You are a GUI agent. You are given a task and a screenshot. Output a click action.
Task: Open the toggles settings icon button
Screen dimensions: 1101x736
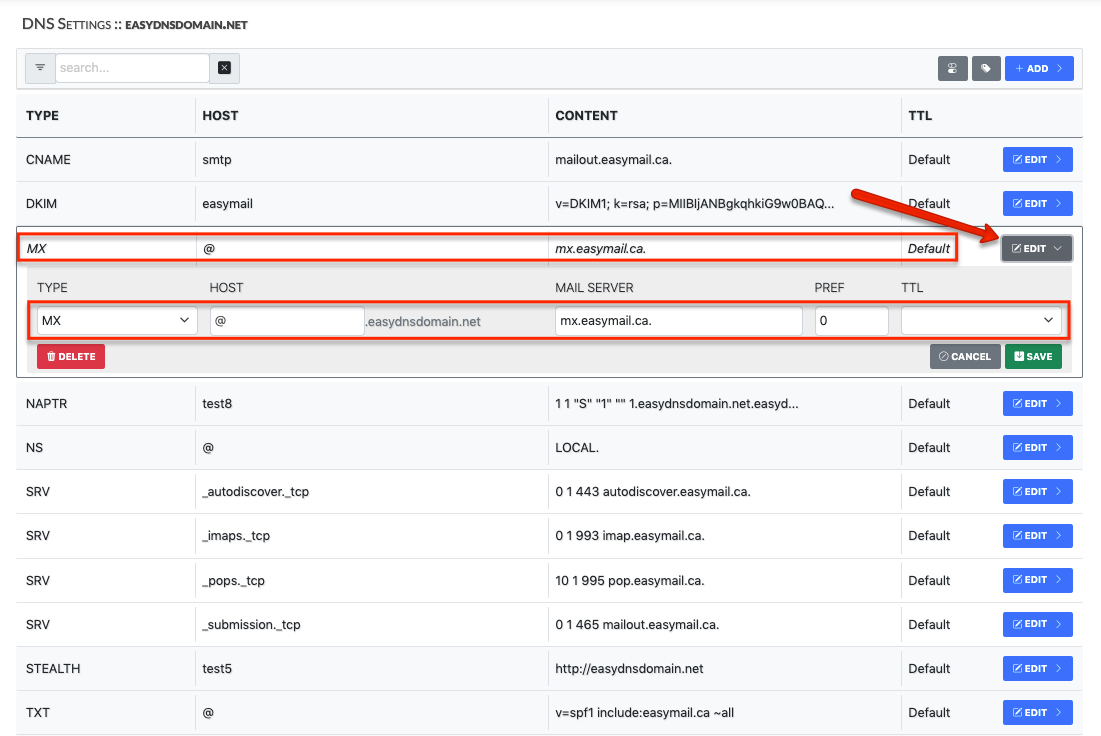tap(952, 68)
